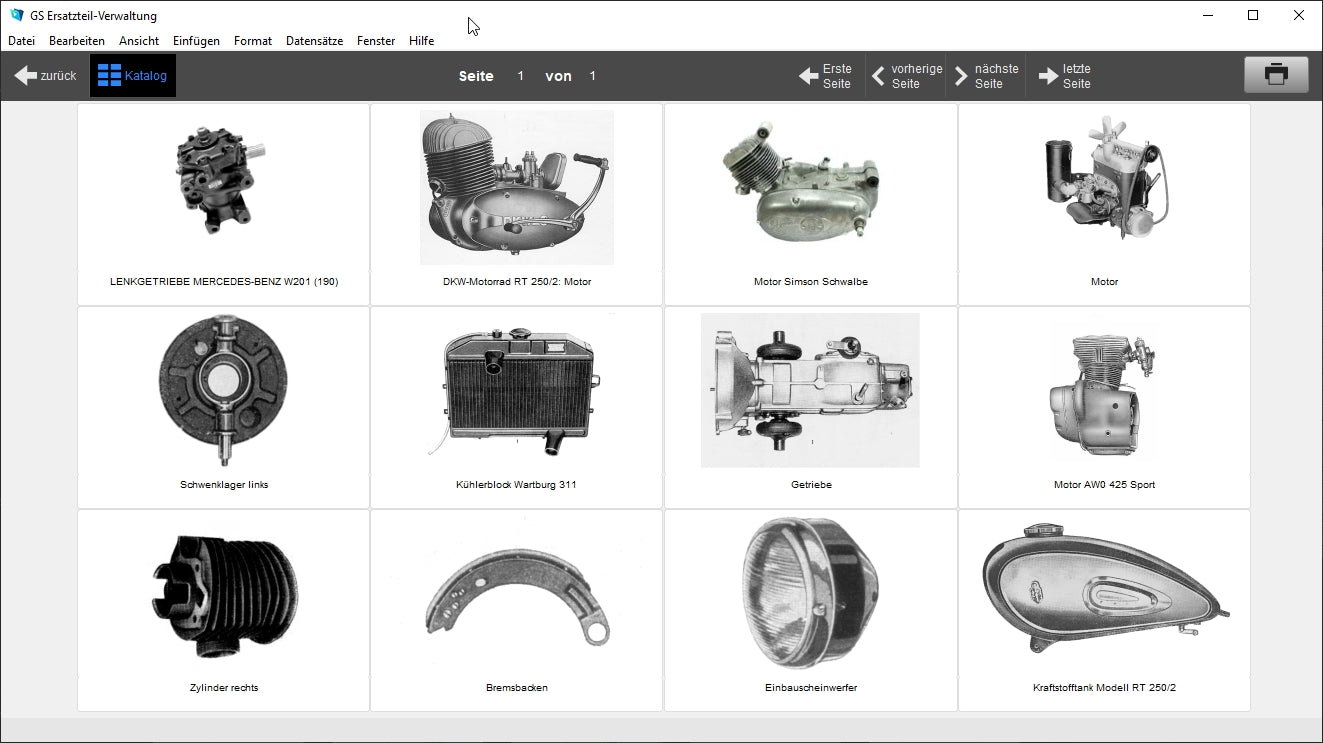1323x743 pixels.
Task: Jump to letzte Seite arrow
Action: coord(1048,76)
